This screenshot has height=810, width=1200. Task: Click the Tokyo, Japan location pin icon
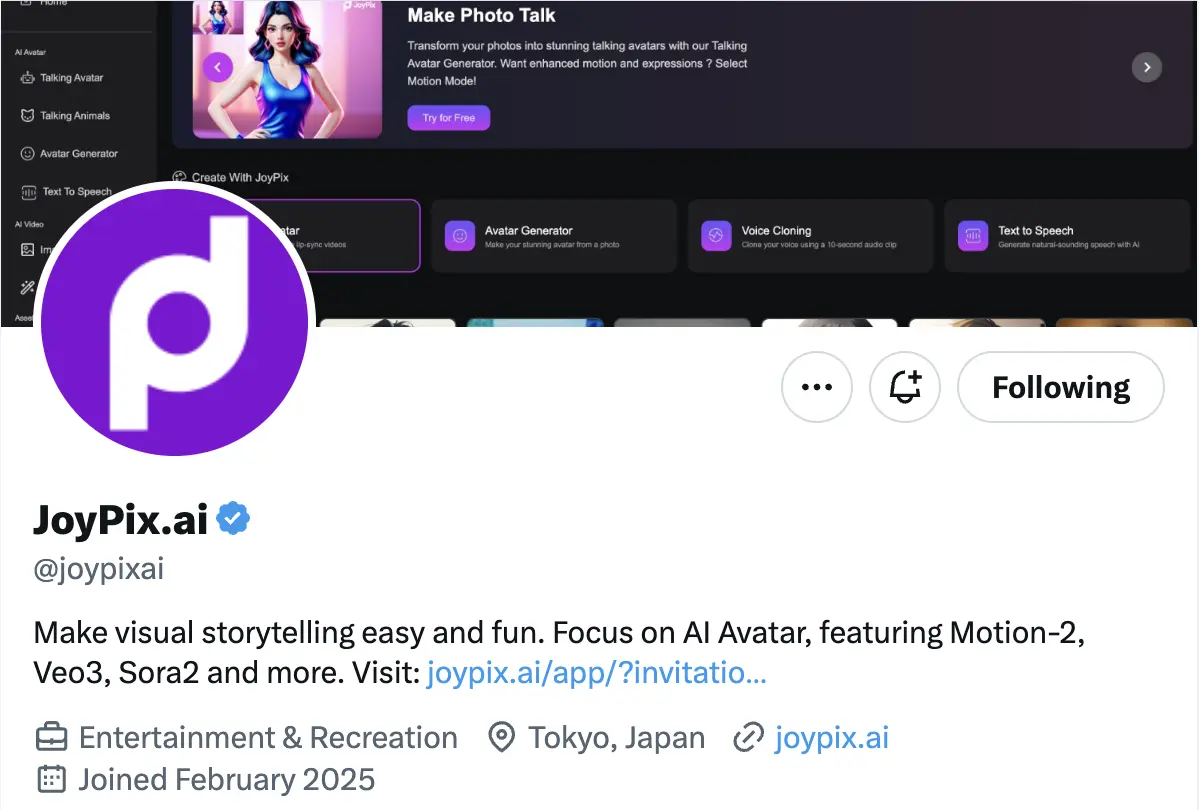pyautogui.click(x=500, y=738)
